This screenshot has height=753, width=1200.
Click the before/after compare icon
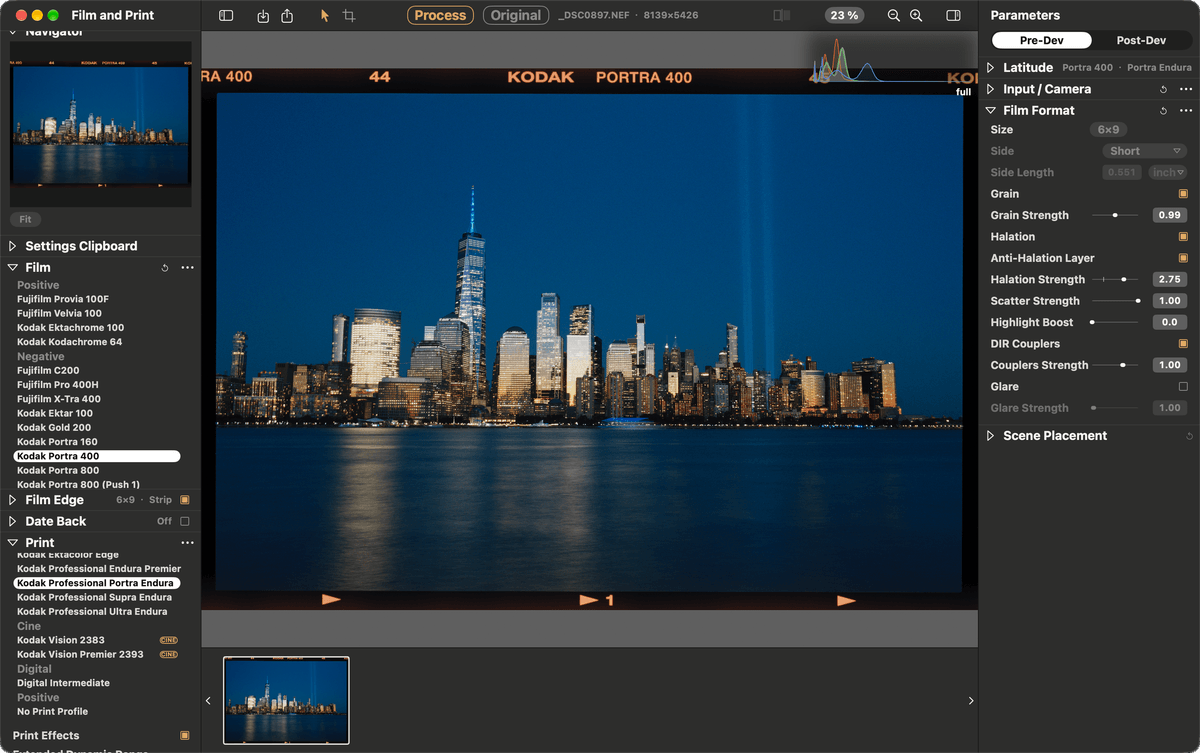pos(782,16)
